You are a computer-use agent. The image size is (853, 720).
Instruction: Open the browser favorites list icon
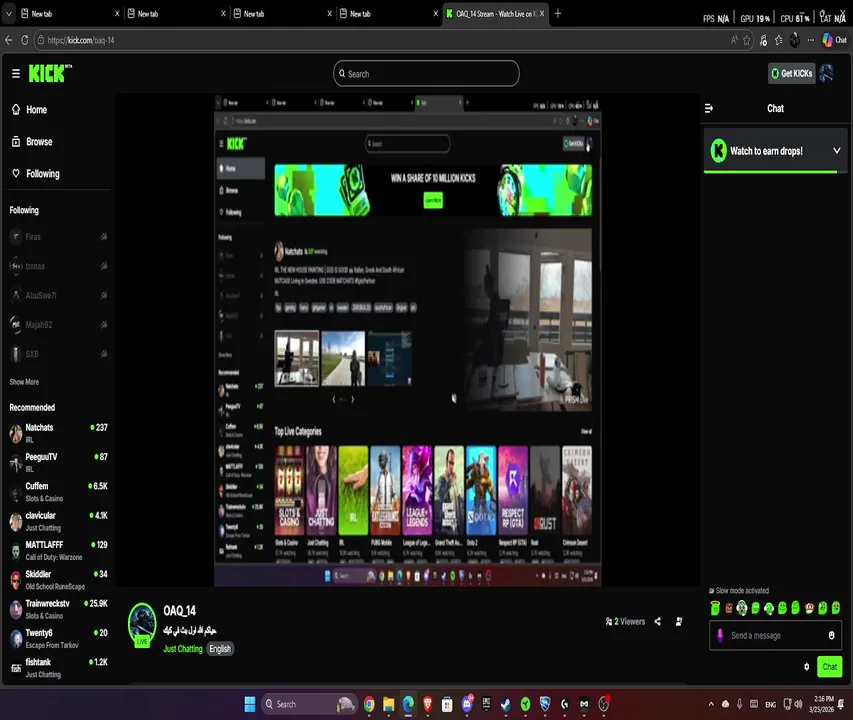click(778, 40)
